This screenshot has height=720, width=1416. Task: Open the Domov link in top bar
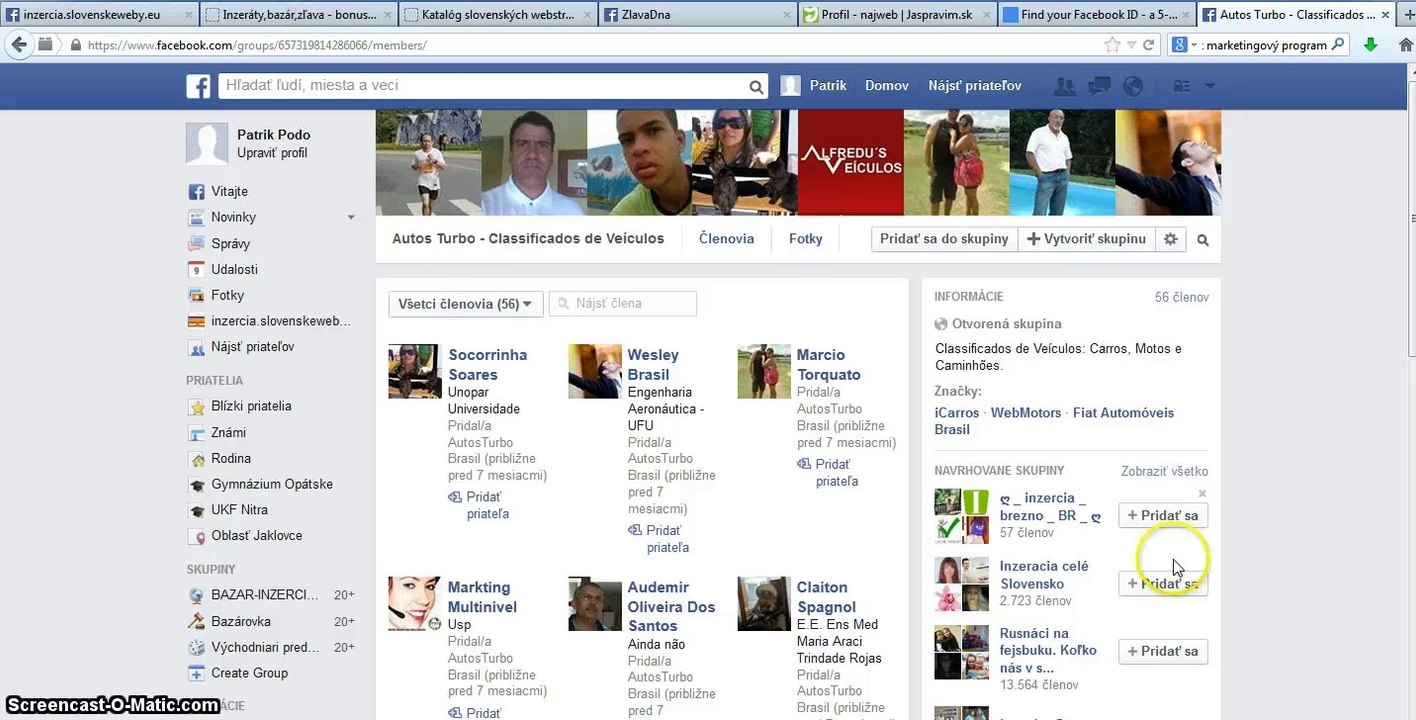(x=887, y=86)
